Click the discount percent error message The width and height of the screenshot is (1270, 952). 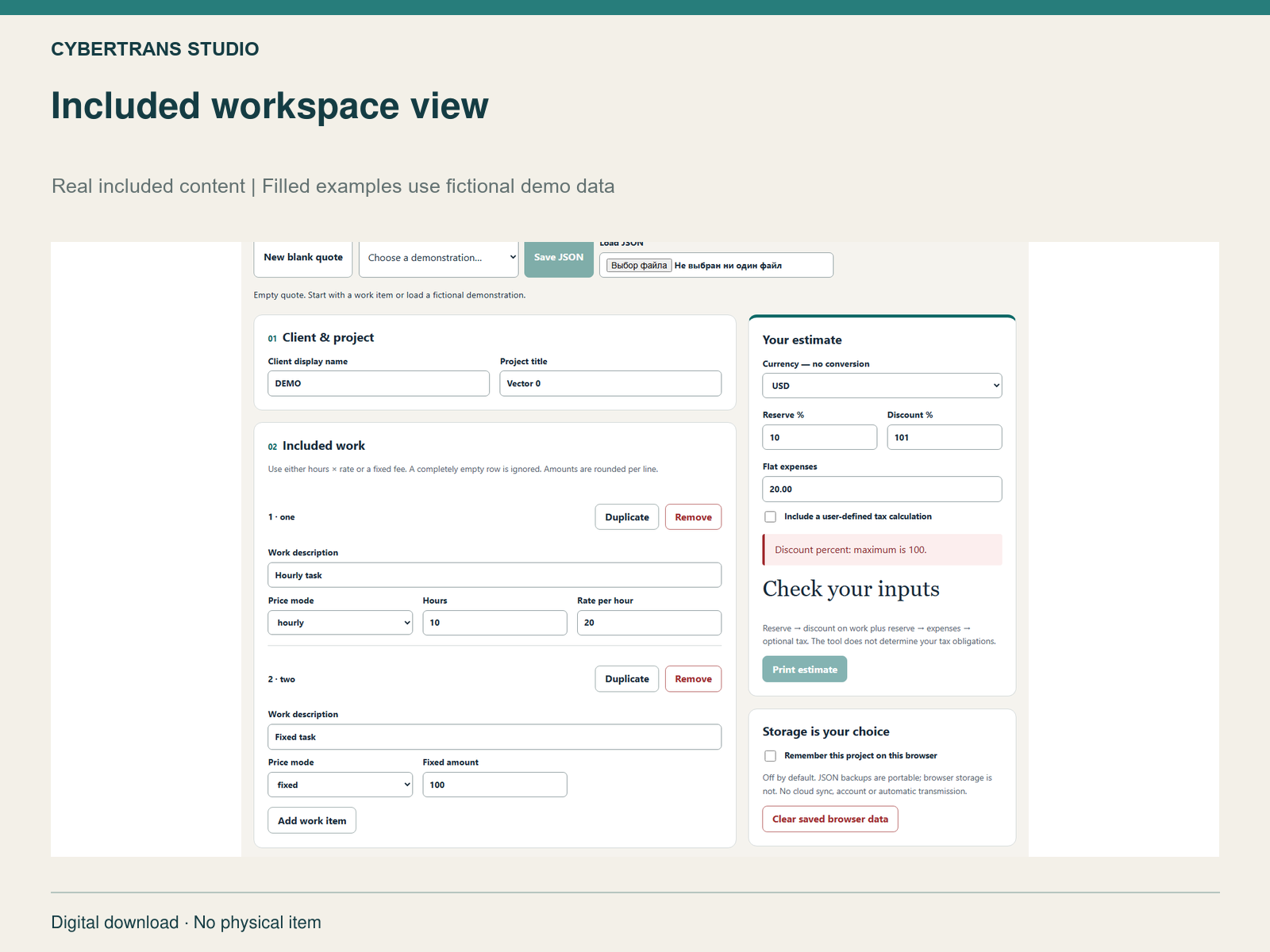[882, 550]
